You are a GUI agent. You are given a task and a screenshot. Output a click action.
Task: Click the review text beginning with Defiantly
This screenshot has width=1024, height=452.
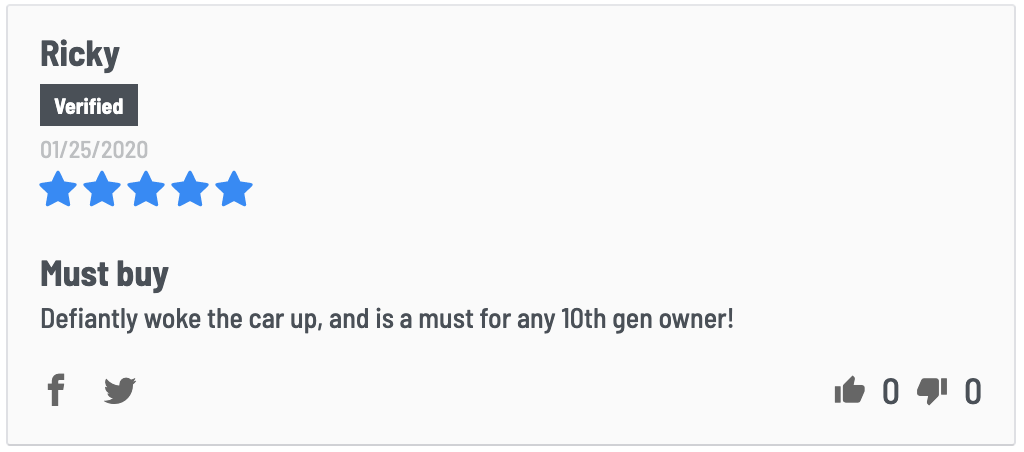pos(387,320)
